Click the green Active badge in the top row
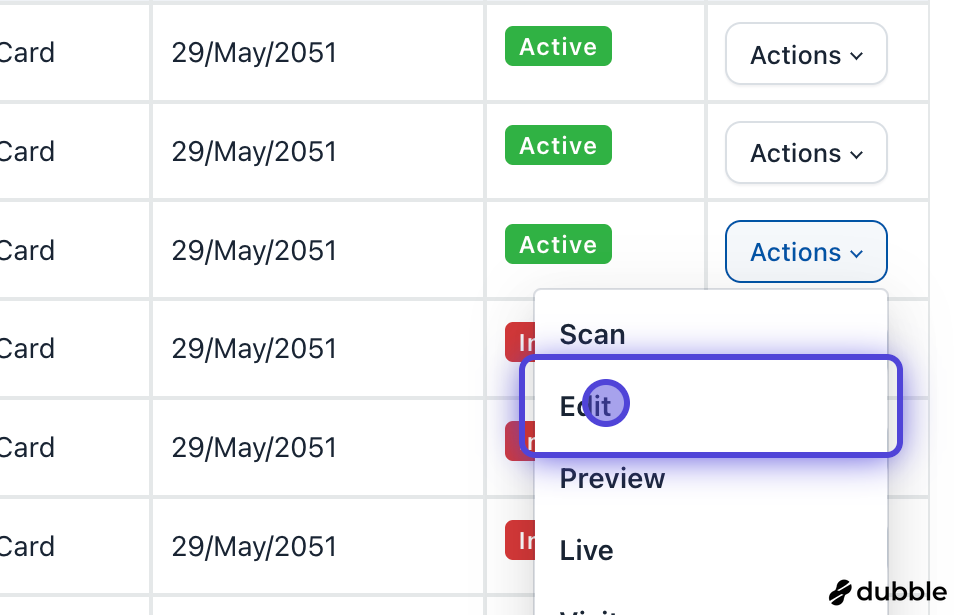Viewport: 960px width, 615px height. pos(558,47)
